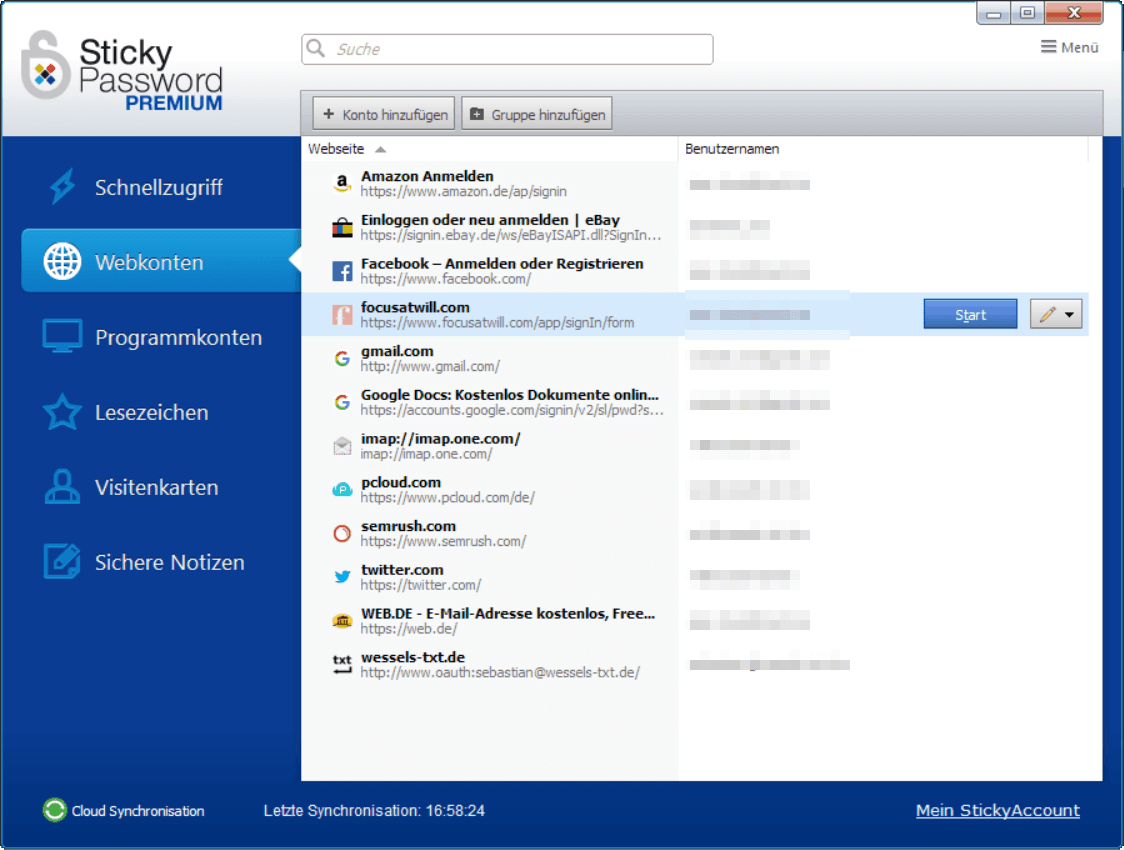
Task: Click the Google icon beside Google Docs
Action: 342,402
